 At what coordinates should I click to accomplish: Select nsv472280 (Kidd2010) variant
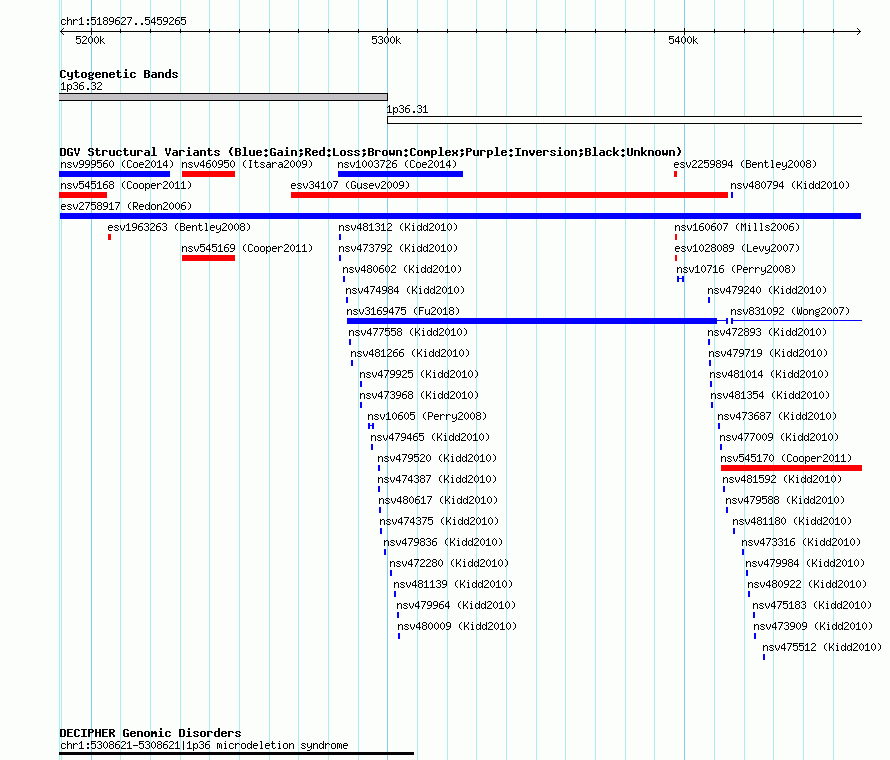point(449,563)
